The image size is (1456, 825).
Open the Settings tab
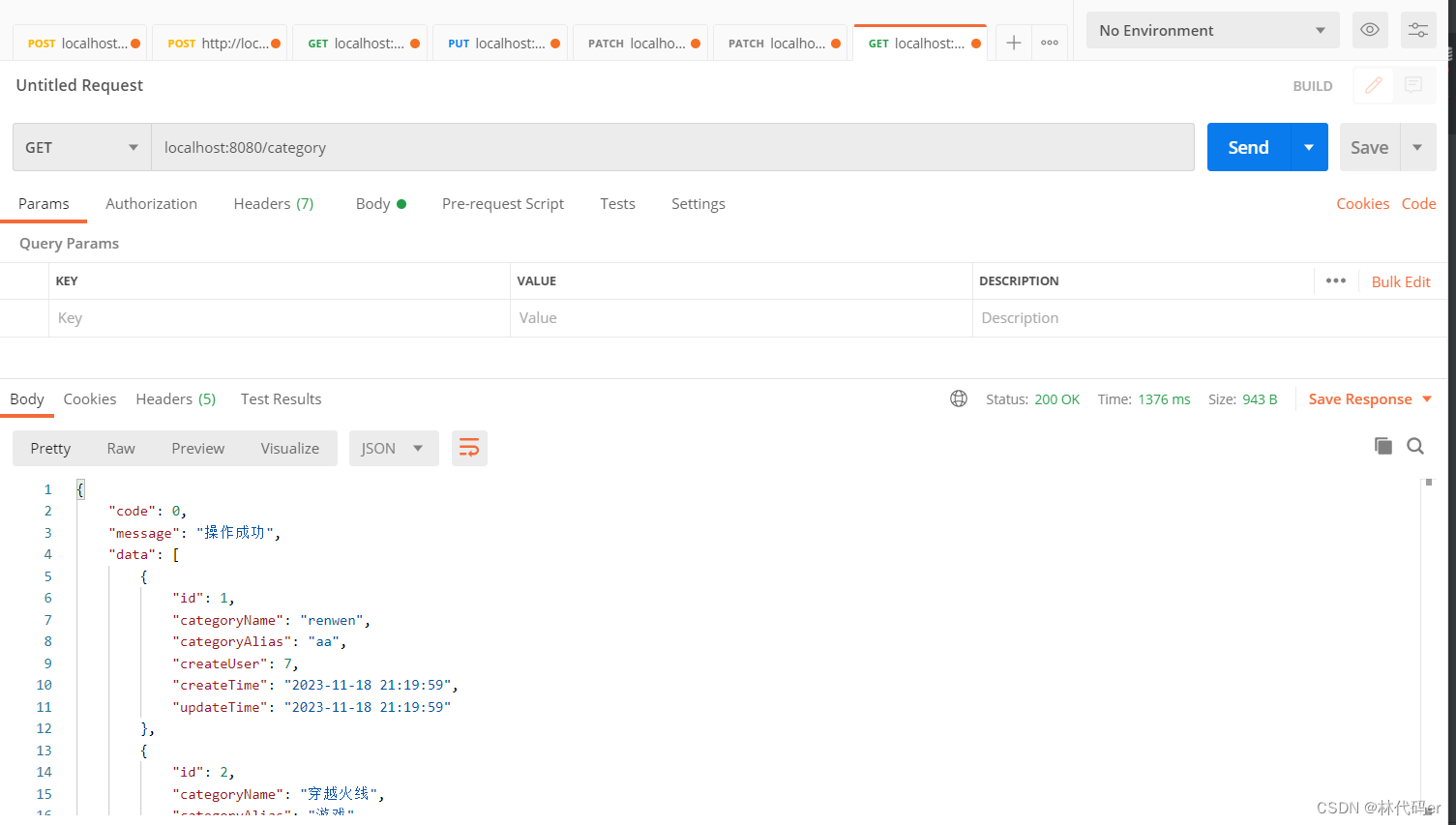tap(698, 203)
